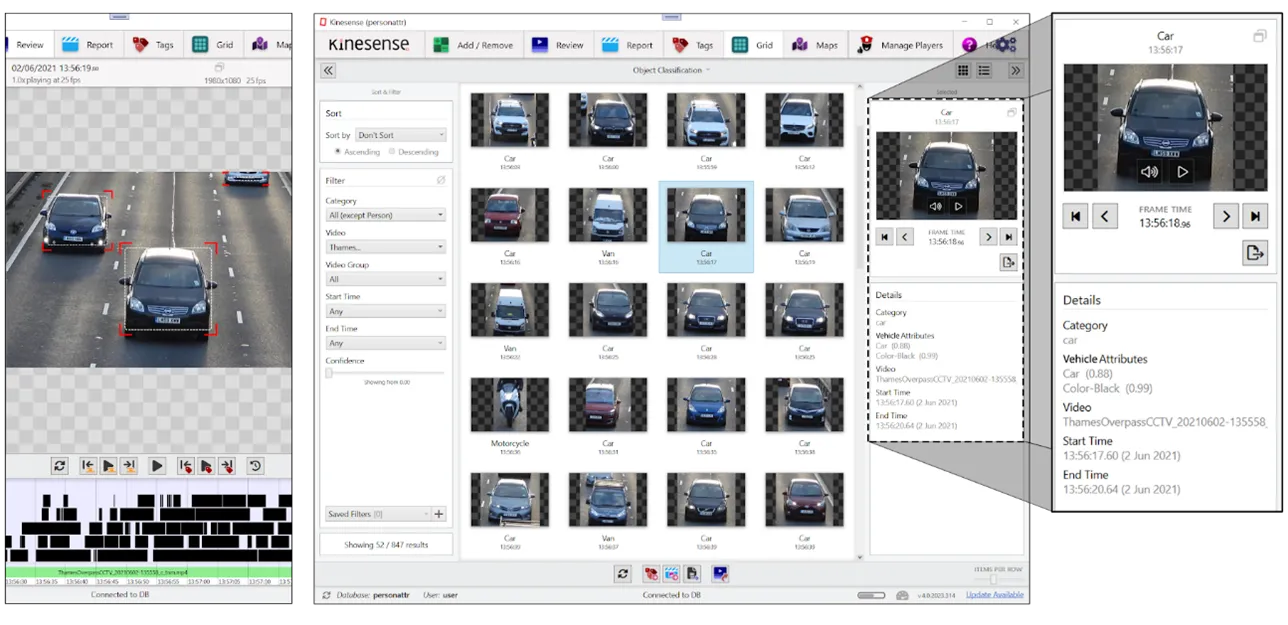The width and height of the screenshot is (1288, 625).
Task: Click play in the enlarged callout preview
Action: [1182, 172]
